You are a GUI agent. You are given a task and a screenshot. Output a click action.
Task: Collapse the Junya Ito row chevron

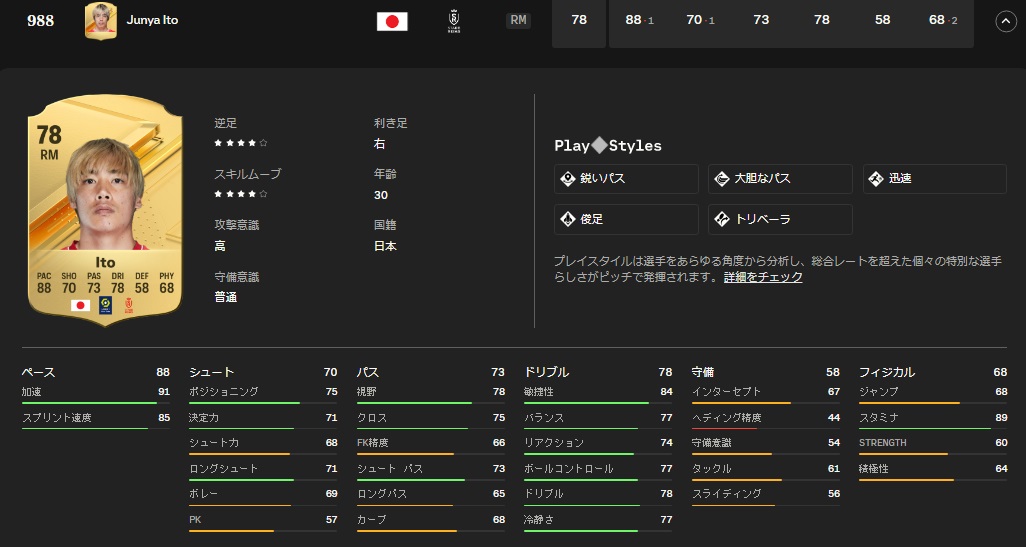click(x=1005, y=21)
